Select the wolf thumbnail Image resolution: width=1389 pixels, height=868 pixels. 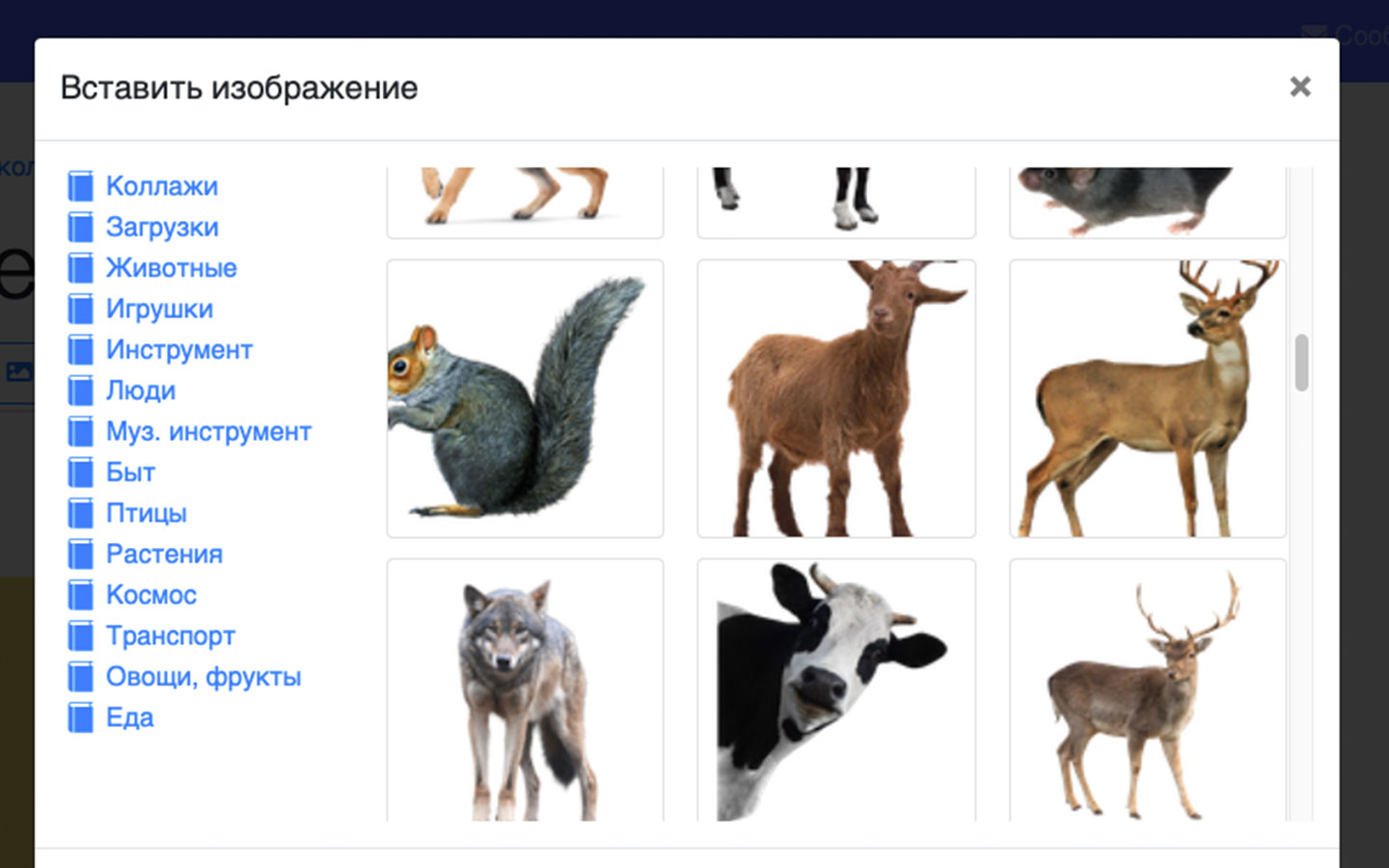[x=525, y=691]
